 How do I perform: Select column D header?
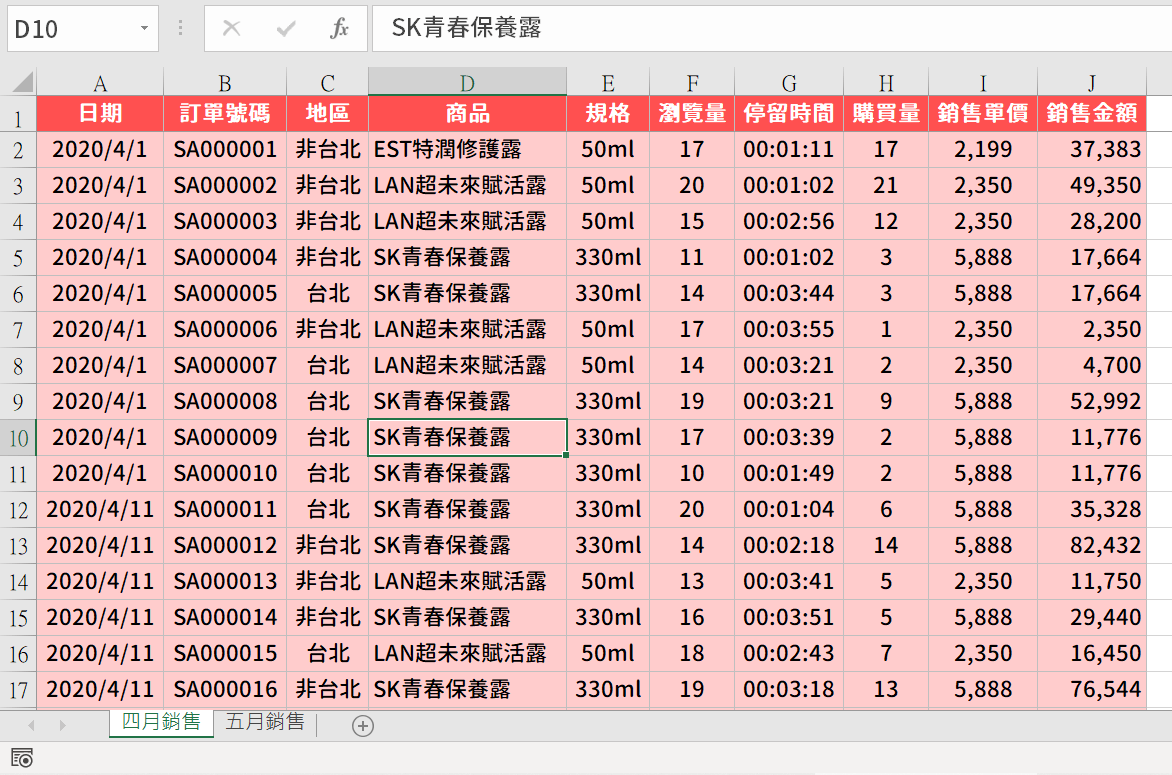click(x=467, y=82)
